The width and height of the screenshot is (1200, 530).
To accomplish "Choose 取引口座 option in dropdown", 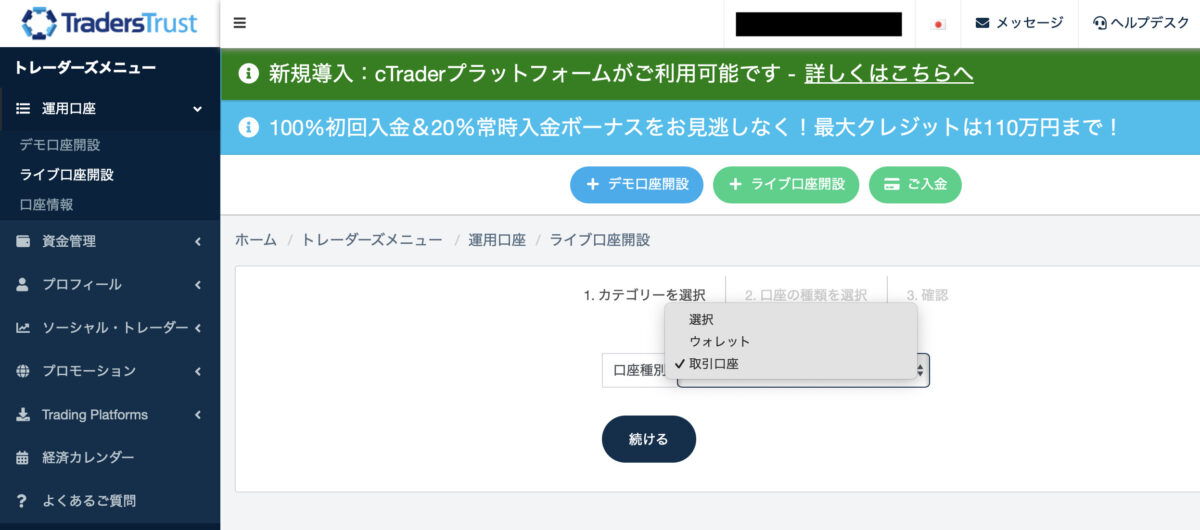I will [x=714, y=364].
